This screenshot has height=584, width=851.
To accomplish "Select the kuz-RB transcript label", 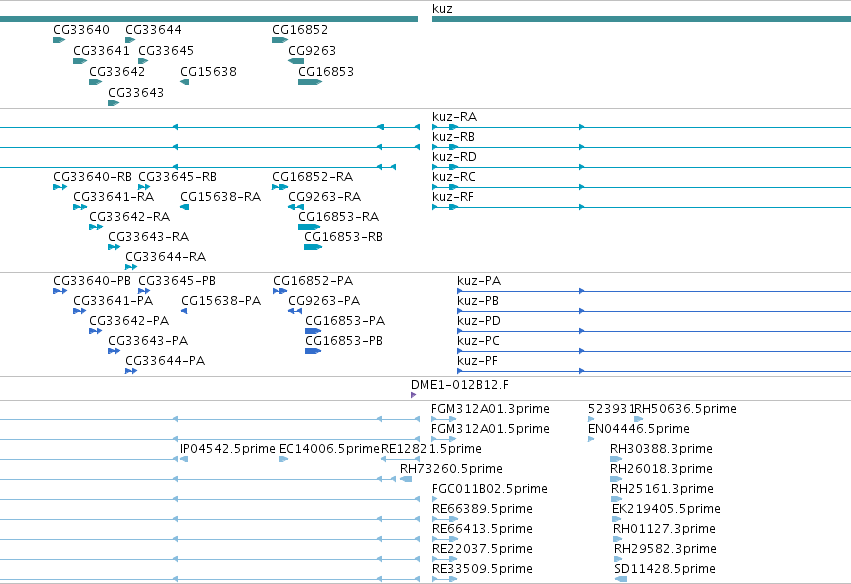I will pos(453,137).
